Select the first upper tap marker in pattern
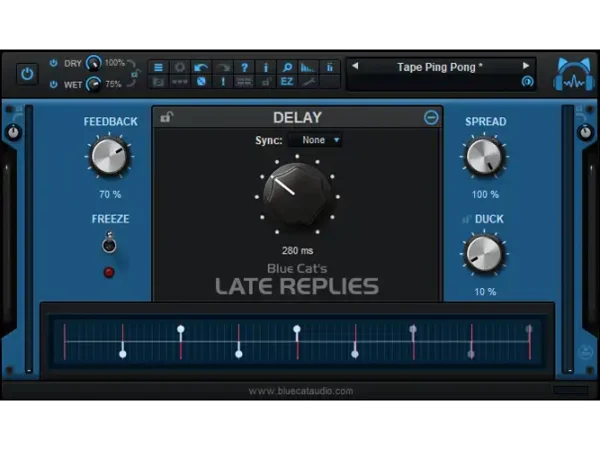600x450 pixels. click(x=181, y=329)
